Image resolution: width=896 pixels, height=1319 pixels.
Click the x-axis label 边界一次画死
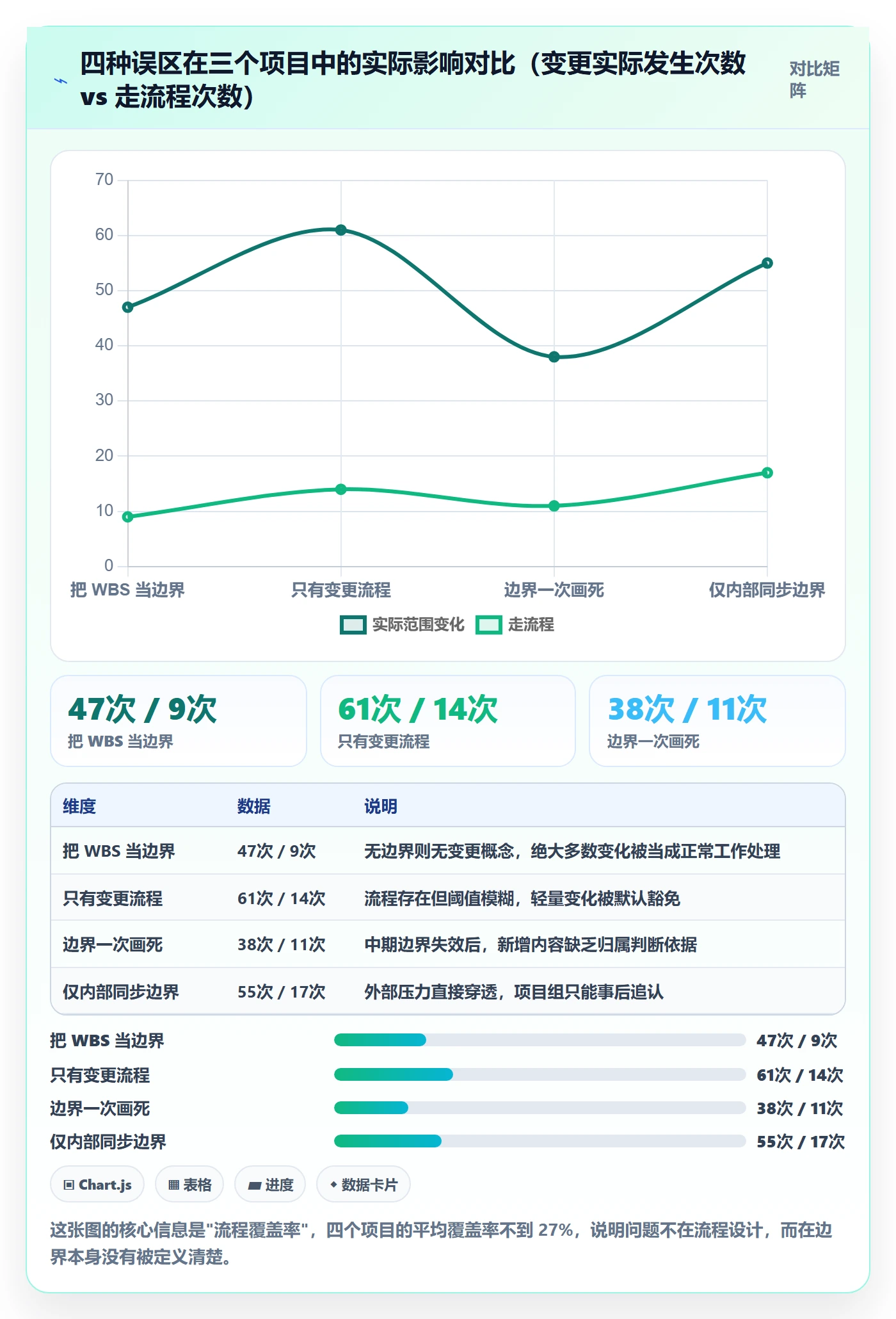tap(554, 590)
